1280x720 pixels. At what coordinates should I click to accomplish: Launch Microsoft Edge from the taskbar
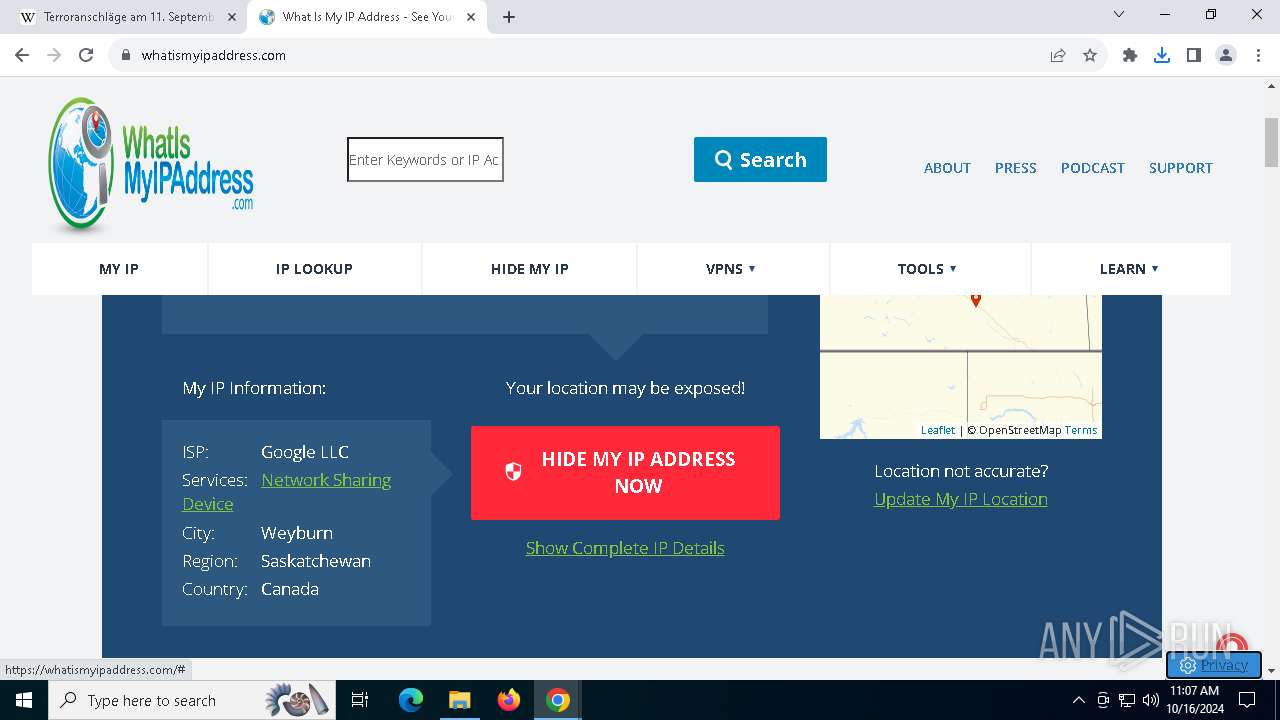[411, 700]
